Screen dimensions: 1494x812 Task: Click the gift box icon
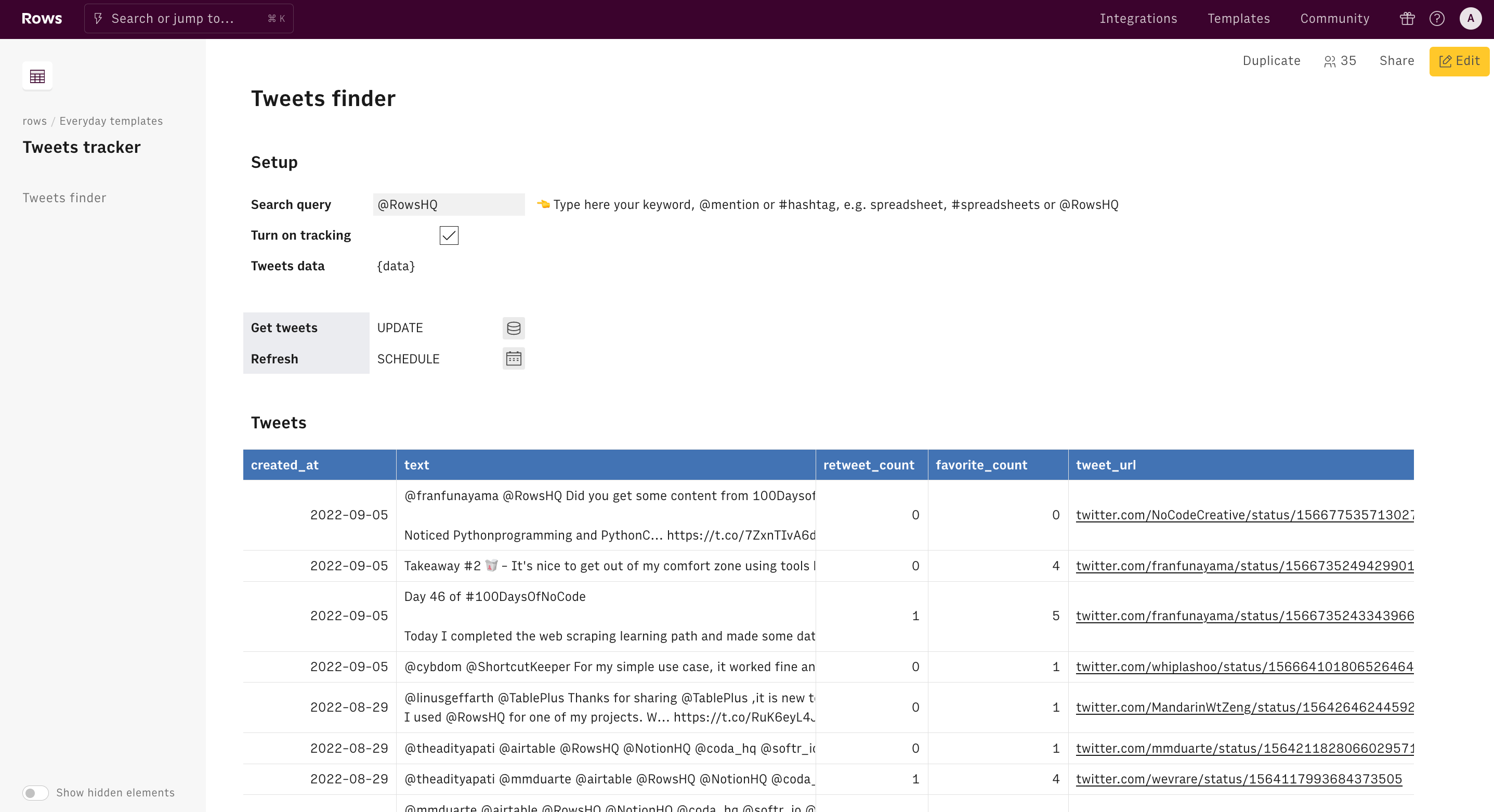[1407, 19]
